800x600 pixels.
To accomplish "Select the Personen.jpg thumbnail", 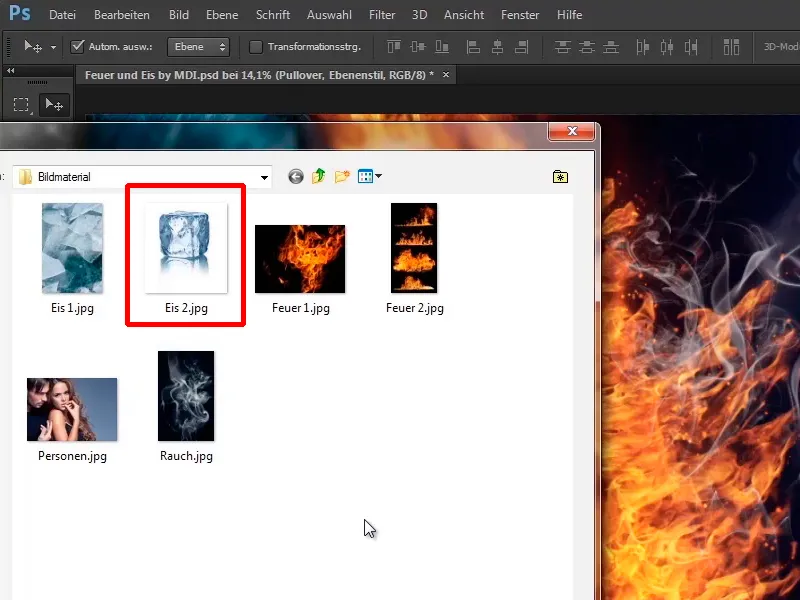I will pyautogui.click(x=72, y=410).
